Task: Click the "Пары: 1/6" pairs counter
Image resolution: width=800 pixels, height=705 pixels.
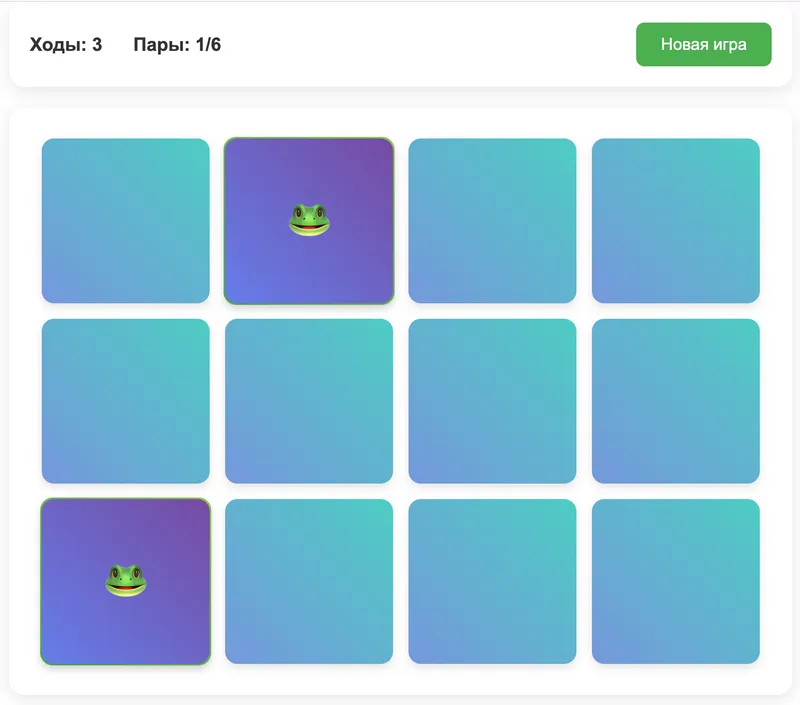Action: click(x=177, y=45)
